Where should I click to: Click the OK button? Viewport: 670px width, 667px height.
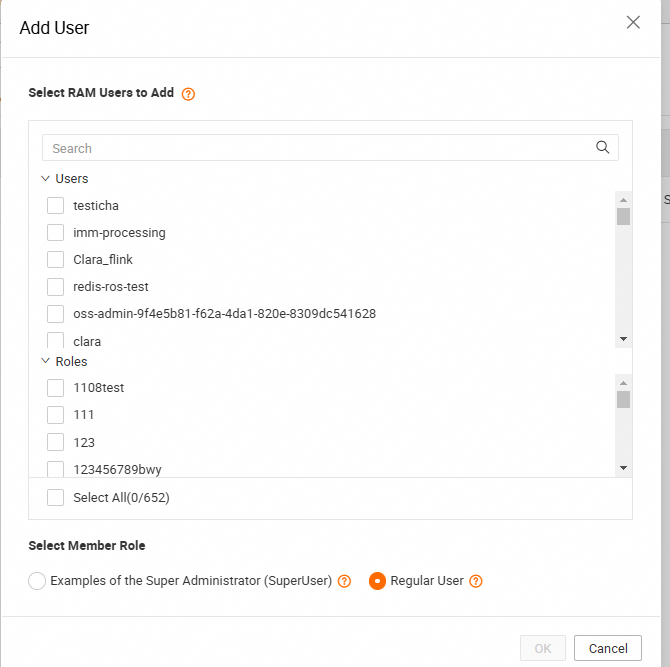543,648
